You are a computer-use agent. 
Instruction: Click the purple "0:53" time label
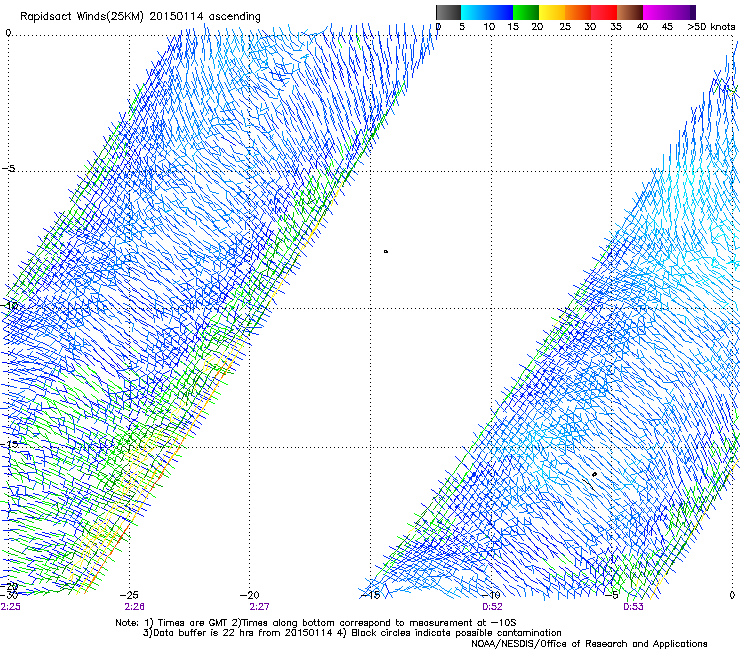[x=633, y=607]
